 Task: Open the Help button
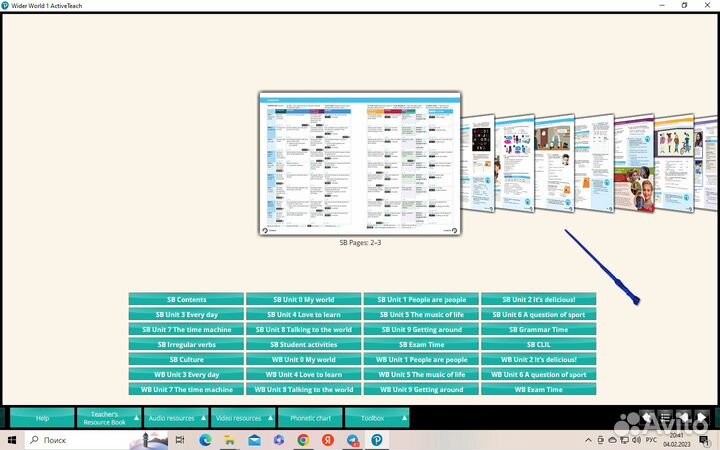pos(42,418)
